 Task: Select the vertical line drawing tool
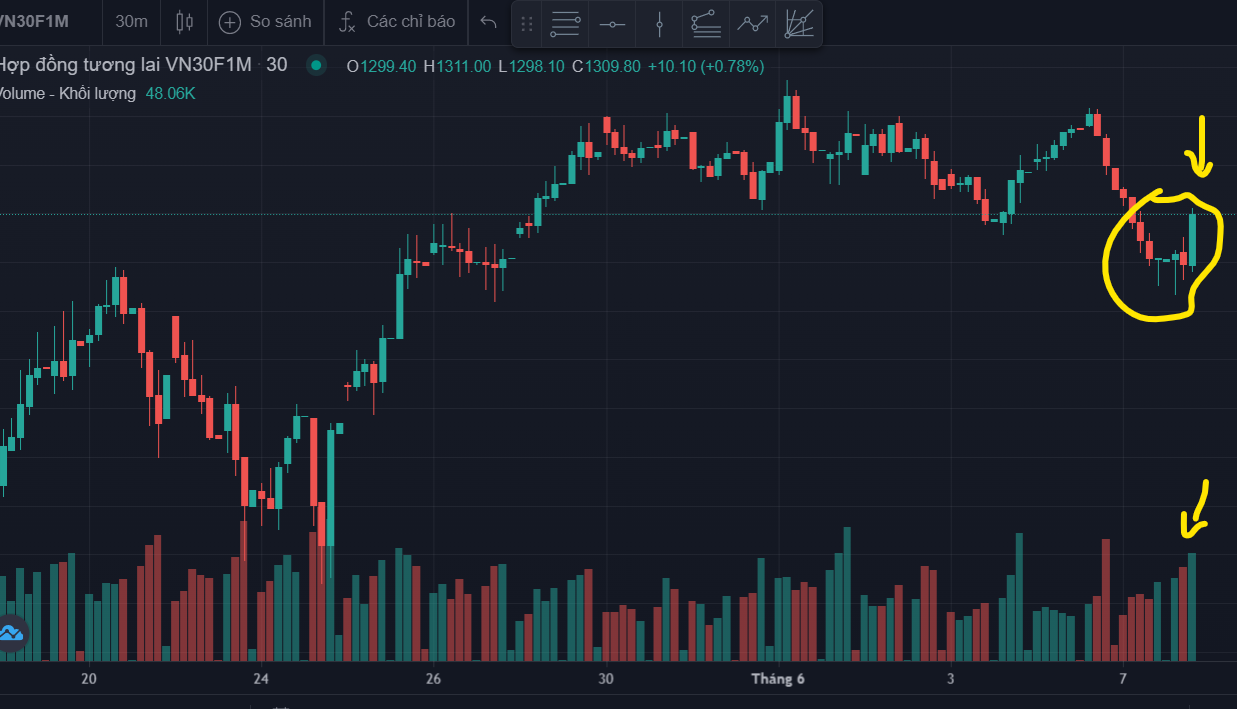pyautogui.click(x=659, y=24)
